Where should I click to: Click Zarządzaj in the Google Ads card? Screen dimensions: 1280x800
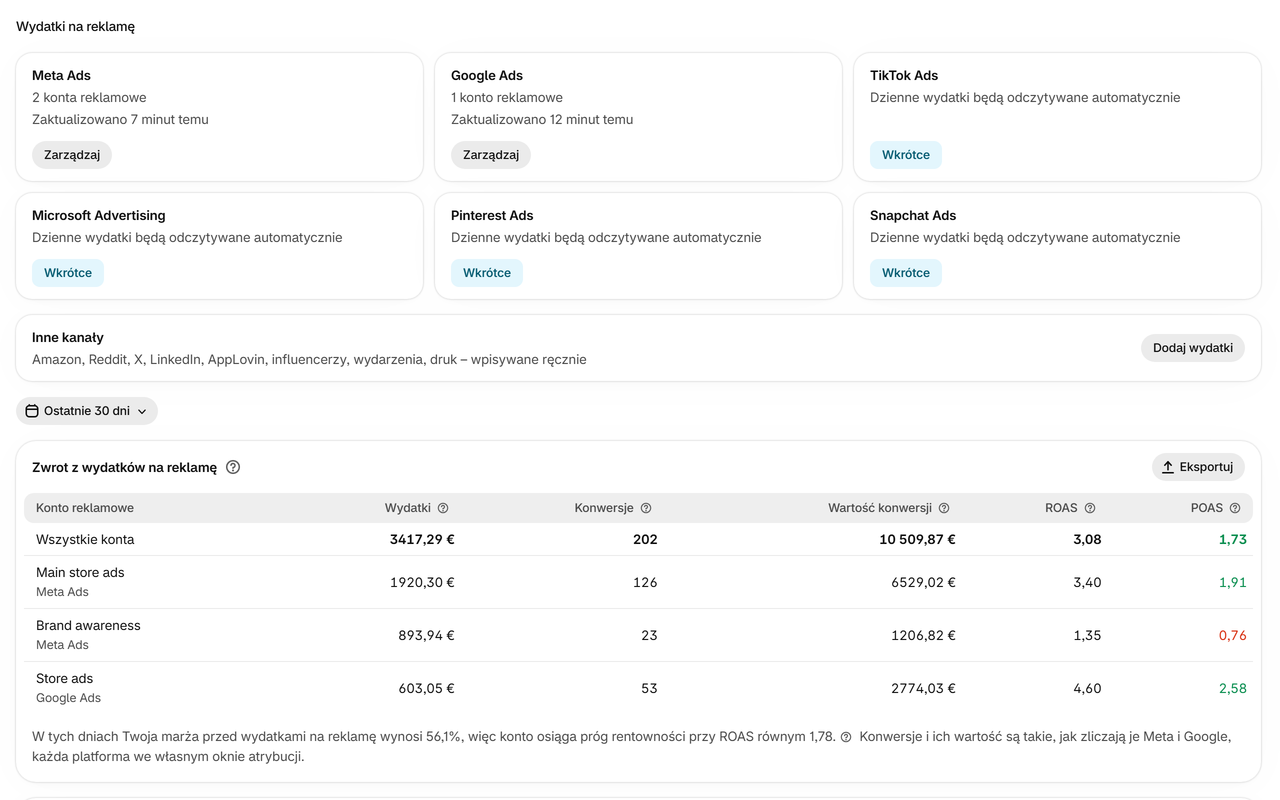tap(491, 155)
